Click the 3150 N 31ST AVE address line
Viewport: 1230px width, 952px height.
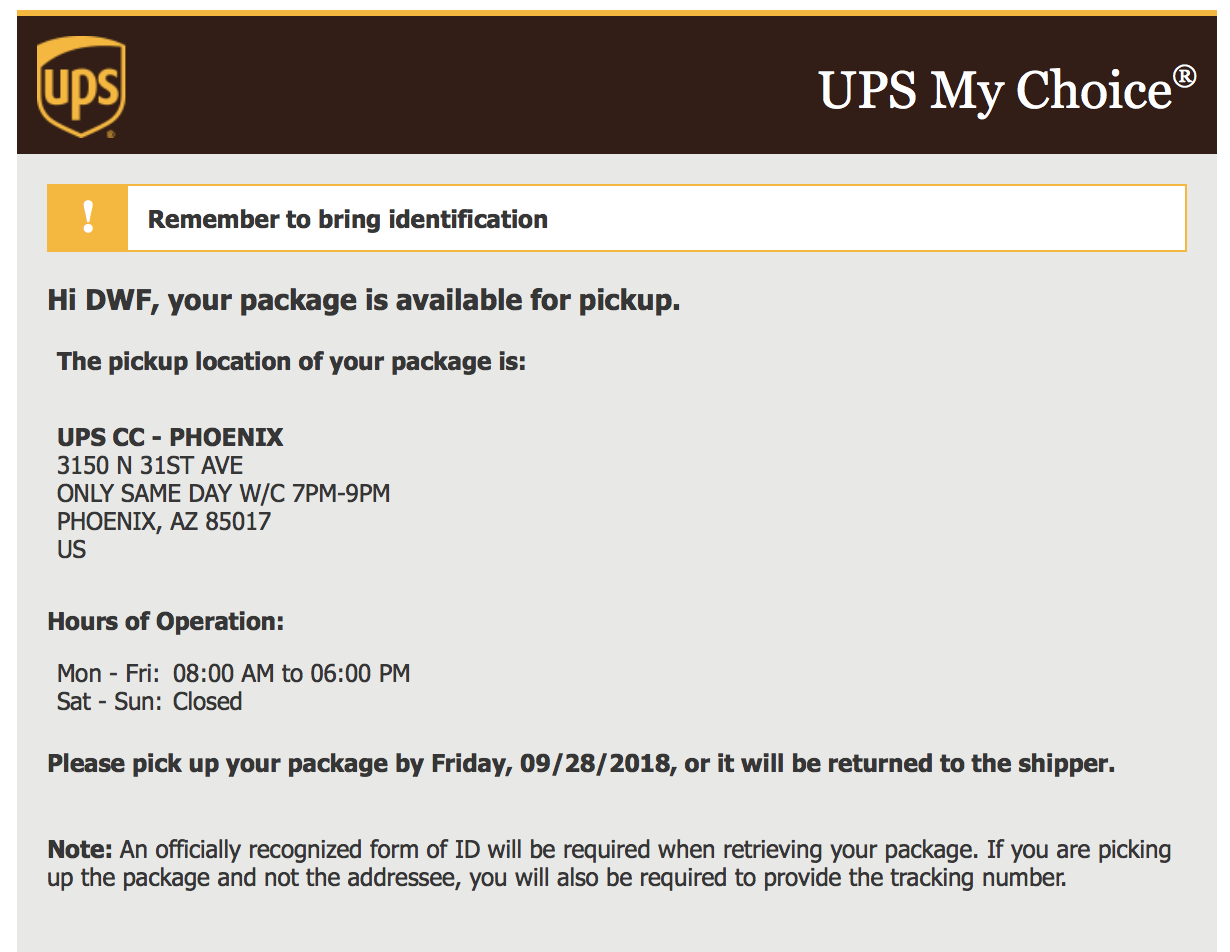(150, 465)
